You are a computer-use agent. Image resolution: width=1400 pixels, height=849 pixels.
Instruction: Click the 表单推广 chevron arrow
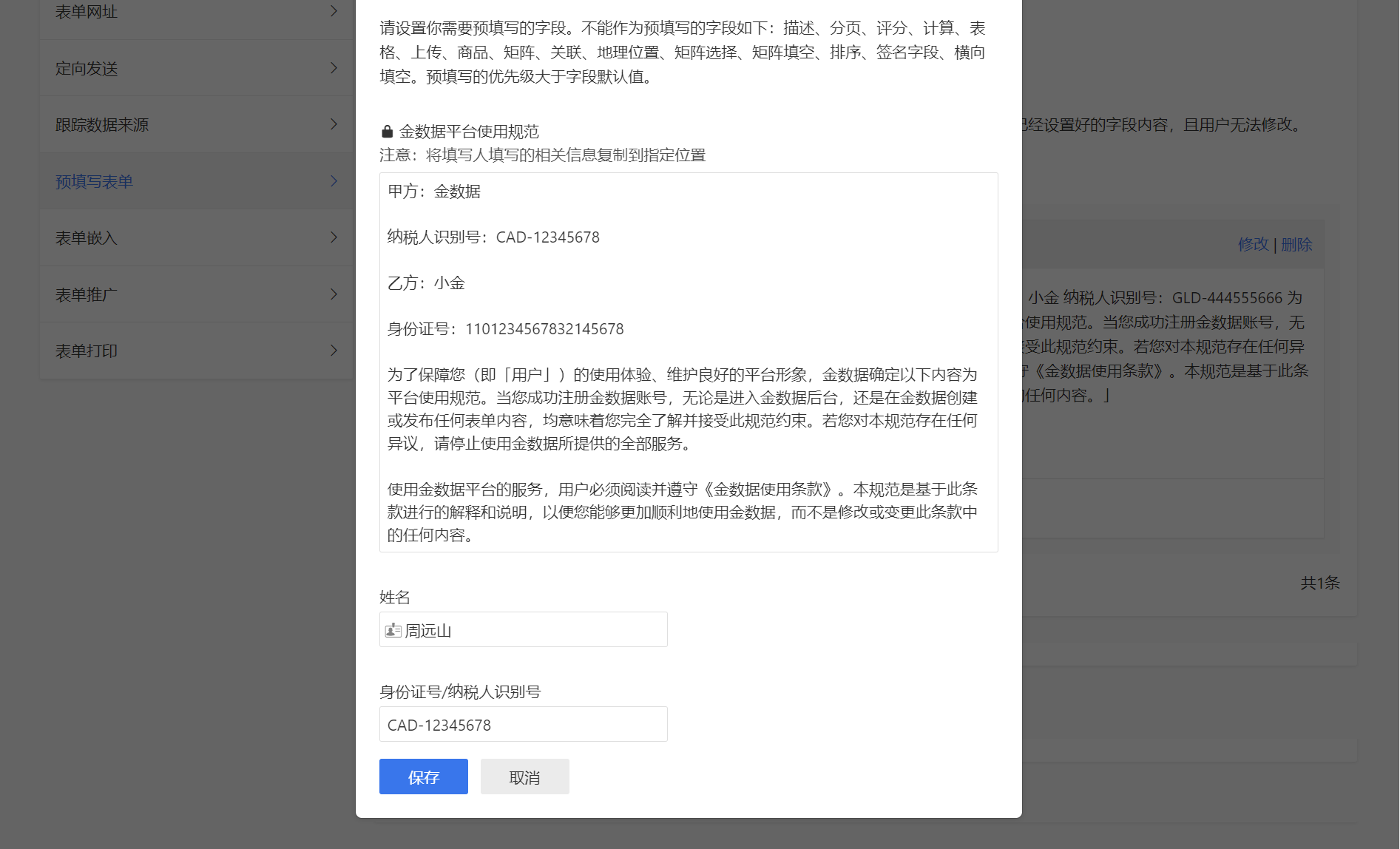coord(334,294)
